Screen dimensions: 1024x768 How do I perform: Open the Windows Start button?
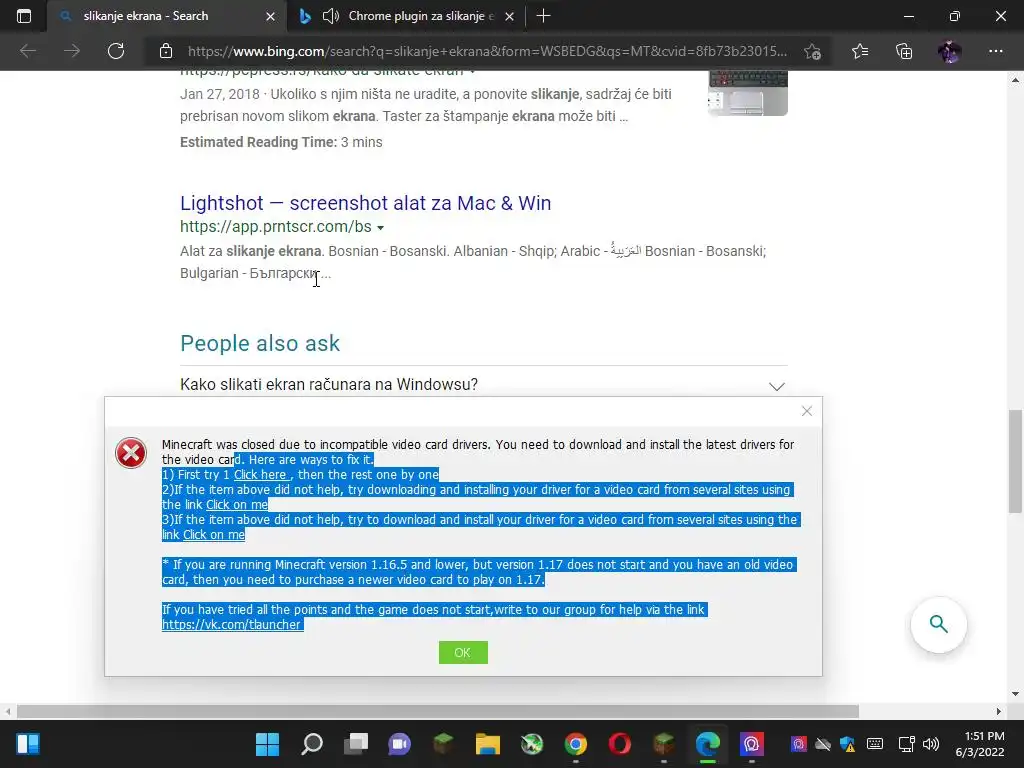(x=267, y=744)
